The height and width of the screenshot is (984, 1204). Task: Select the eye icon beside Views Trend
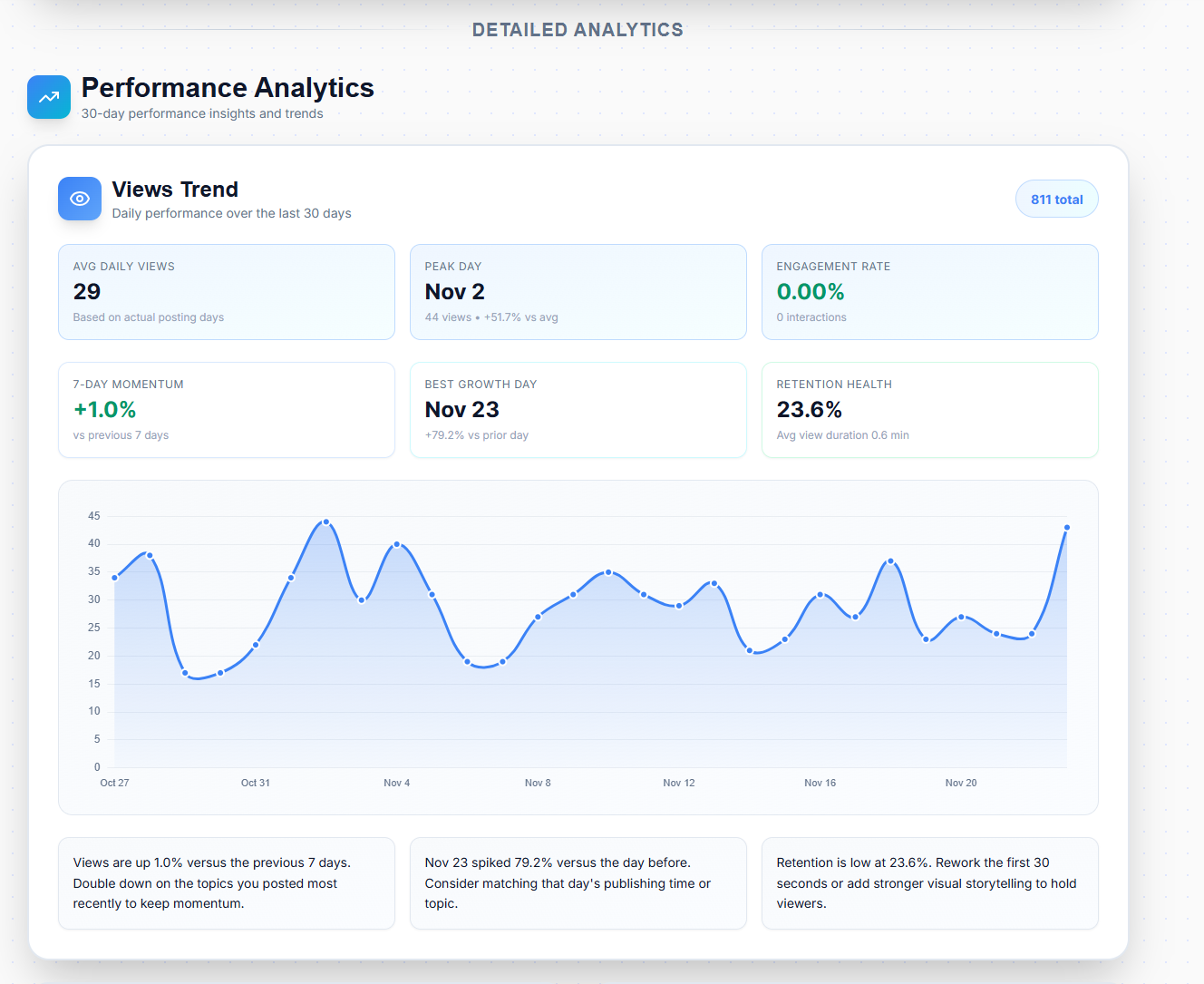pos(80,199)
